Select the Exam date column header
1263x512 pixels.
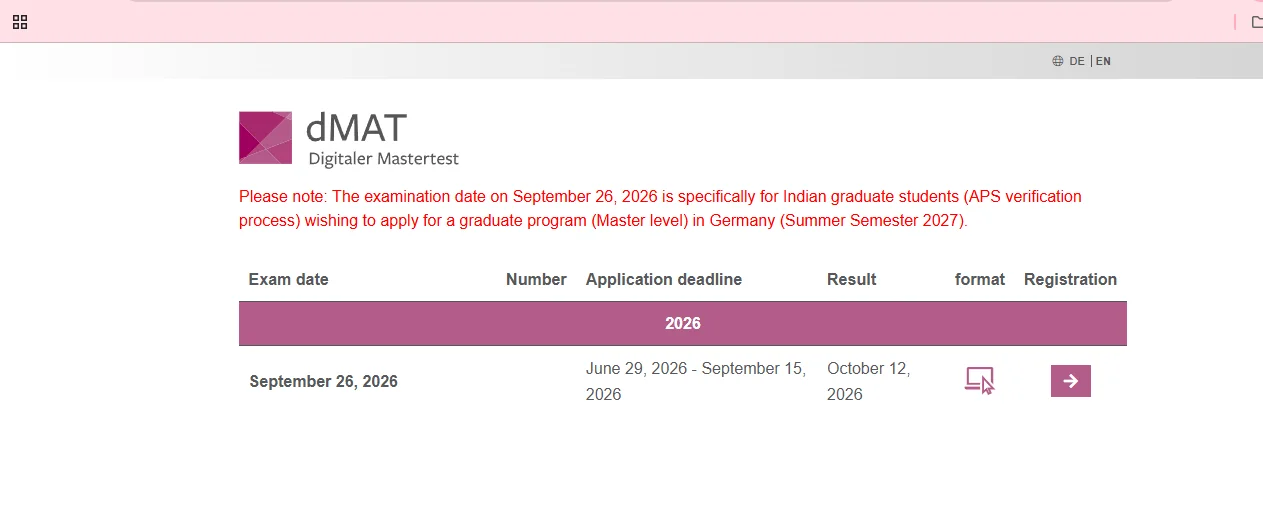pos(289,279)
